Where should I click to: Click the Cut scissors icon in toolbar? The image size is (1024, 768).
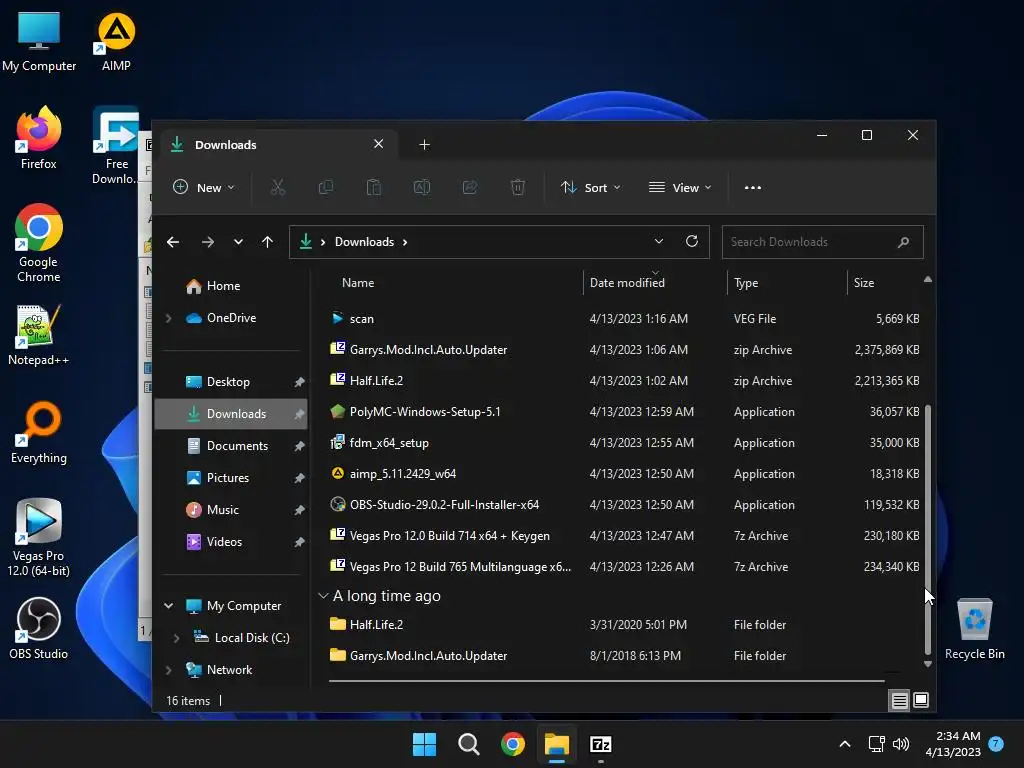(x=278, y=187)
